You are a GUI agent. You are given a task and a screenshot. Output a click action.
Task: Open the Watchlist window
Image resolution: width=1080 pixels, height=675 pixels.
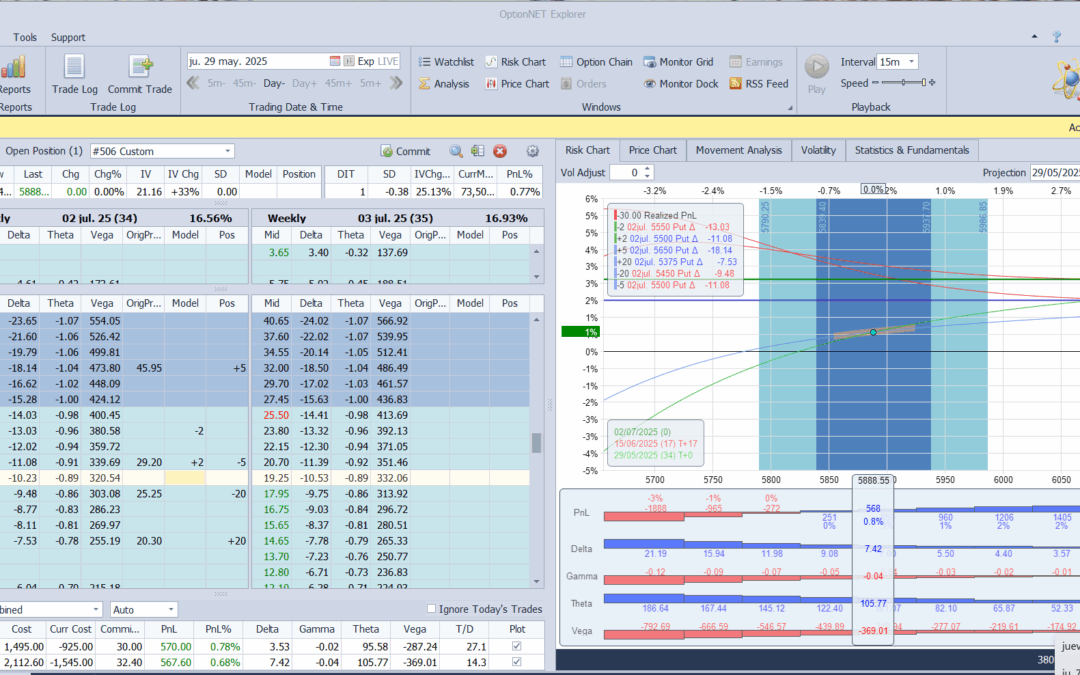pos(445,62)
